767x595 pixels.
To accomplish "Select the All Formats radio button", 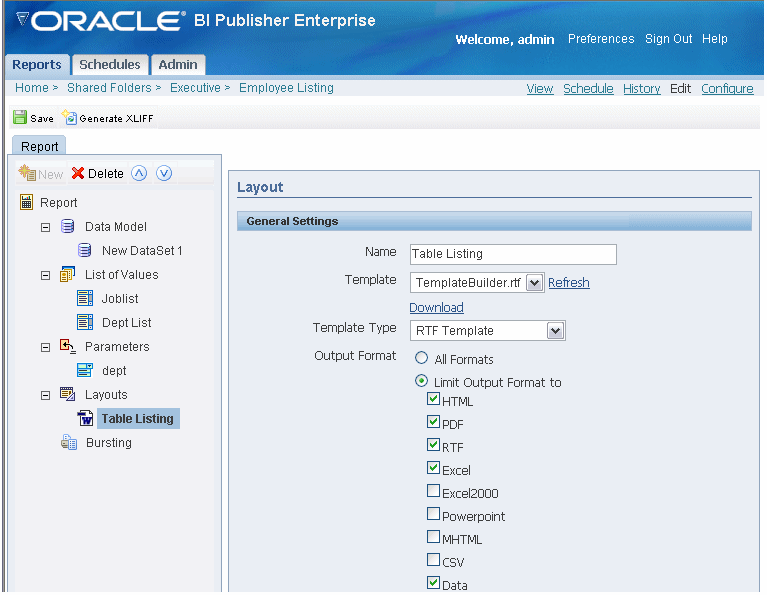I will point(421,358).
